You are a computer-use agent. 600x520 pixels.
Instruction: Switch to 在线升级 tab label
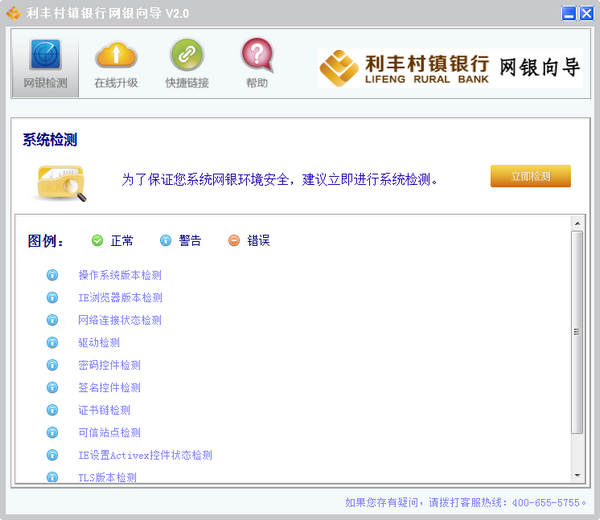(x=116, y=83)
